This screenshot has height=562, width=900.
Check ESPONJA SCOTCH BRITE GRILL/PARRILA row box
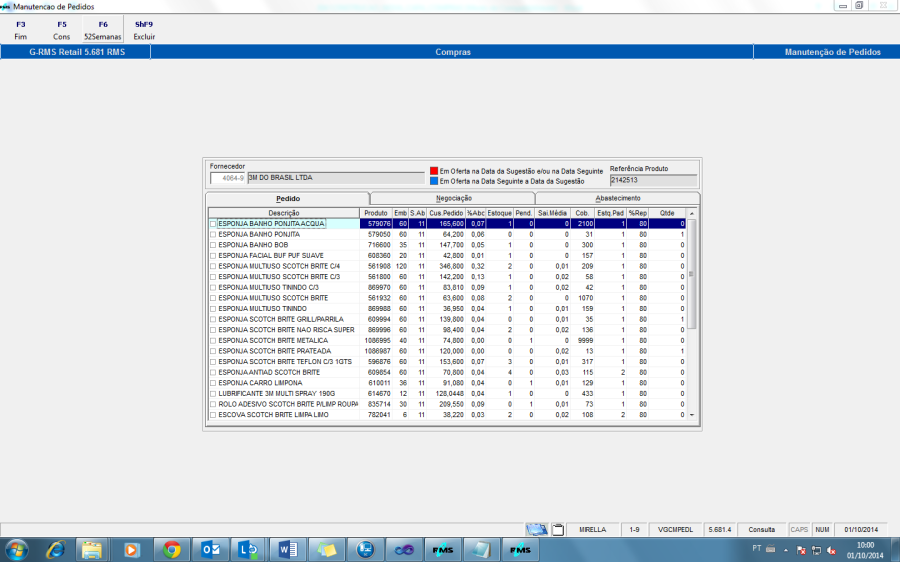tap(213, 320)
